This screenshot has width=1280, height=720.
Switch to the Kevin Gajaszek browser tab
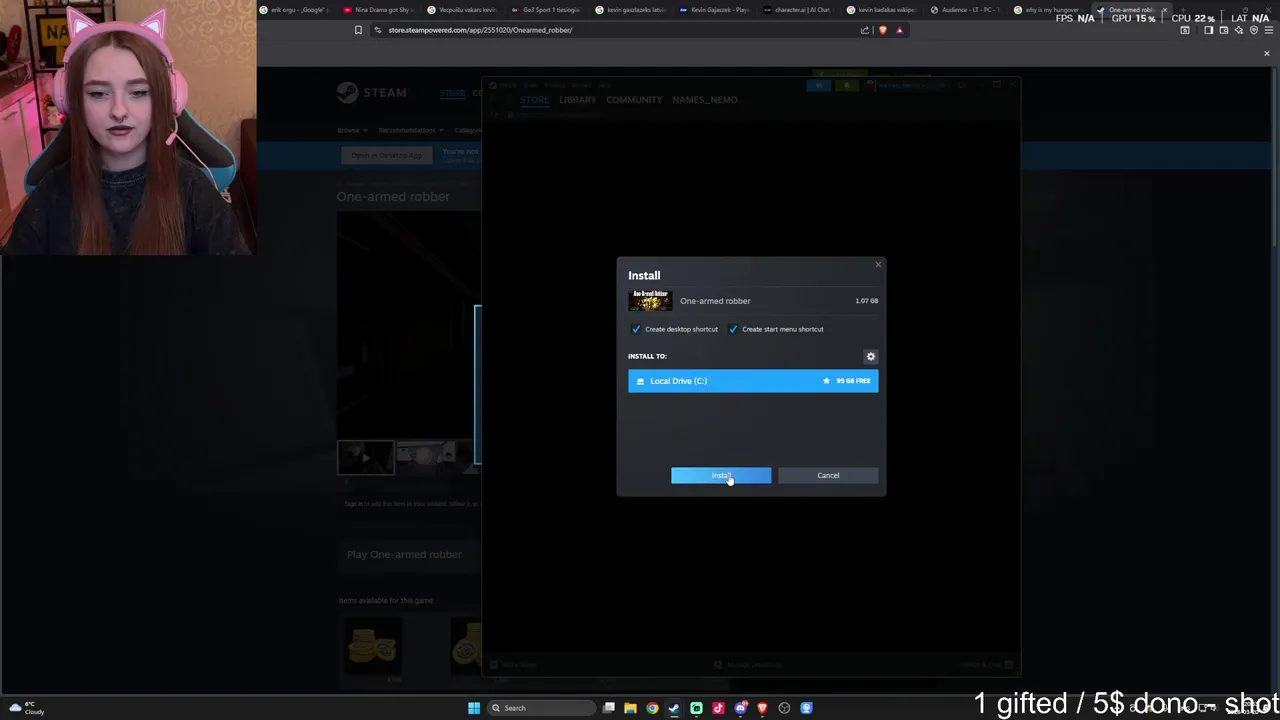pyautogui.click(x=713, y=10)
